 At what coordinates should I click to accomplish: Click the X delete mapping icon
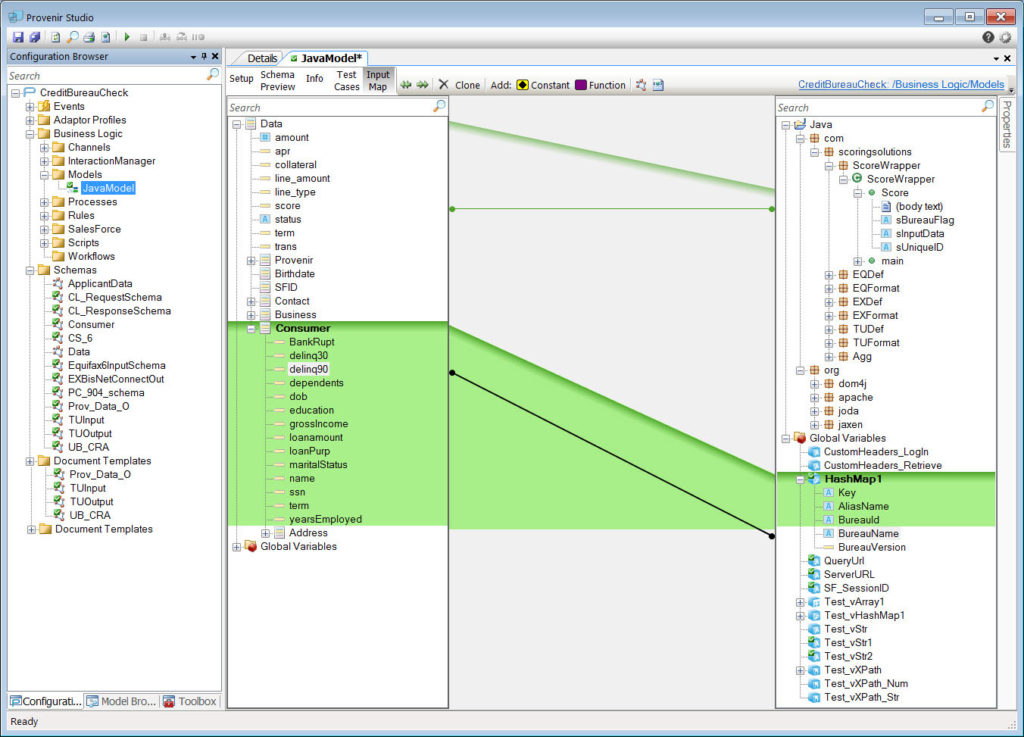(443, 85)
